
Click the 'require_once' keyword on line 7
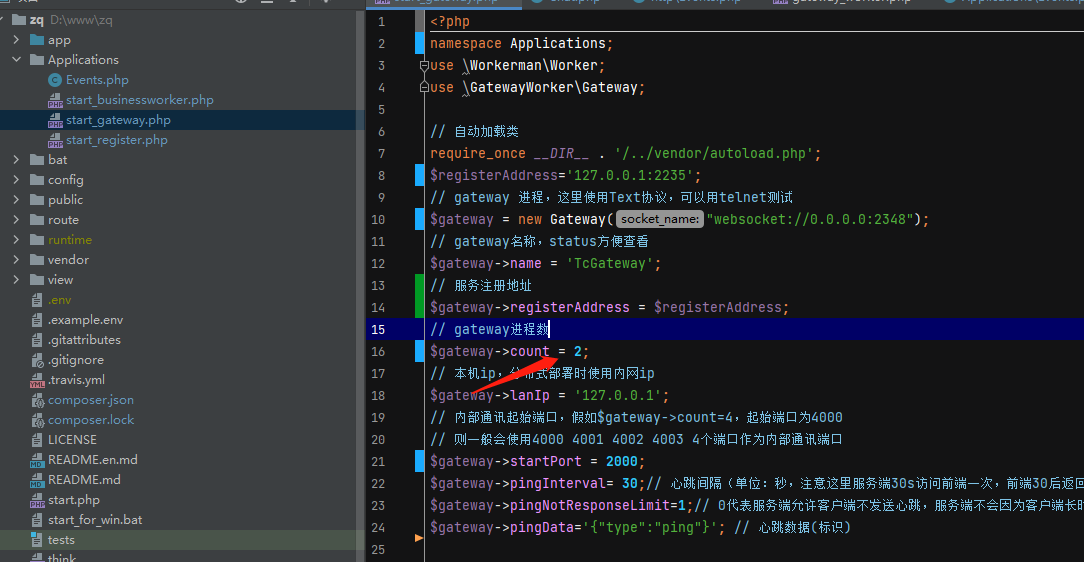(478, 153)
